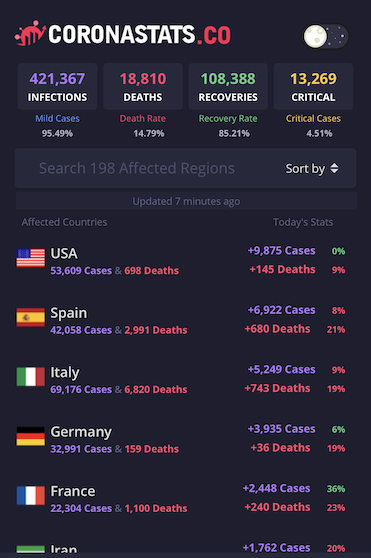The height and width of the screenshot is (558, 371).
Task: Click the Updated 7 minutes ago bar
Action: pyautogui.click(x=186, y=201)
